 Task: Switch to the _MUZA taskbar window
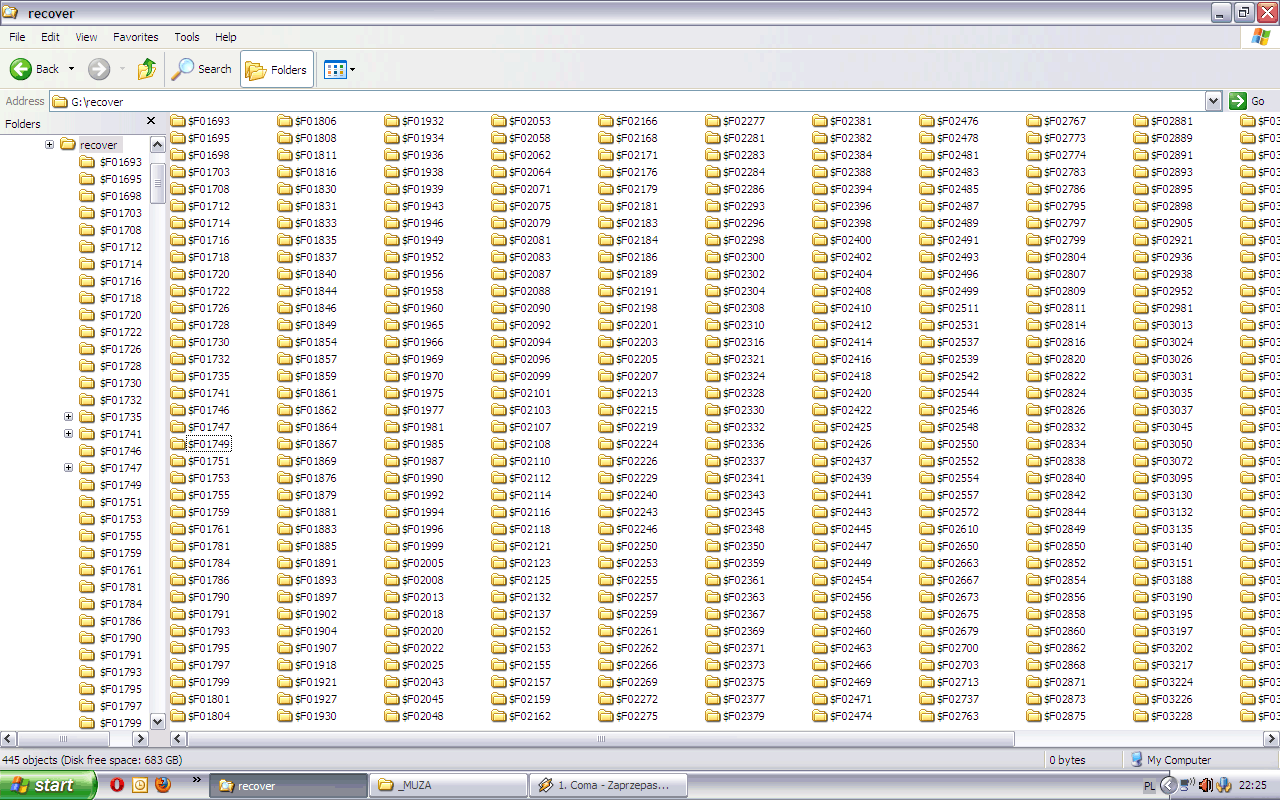(448, 786)
